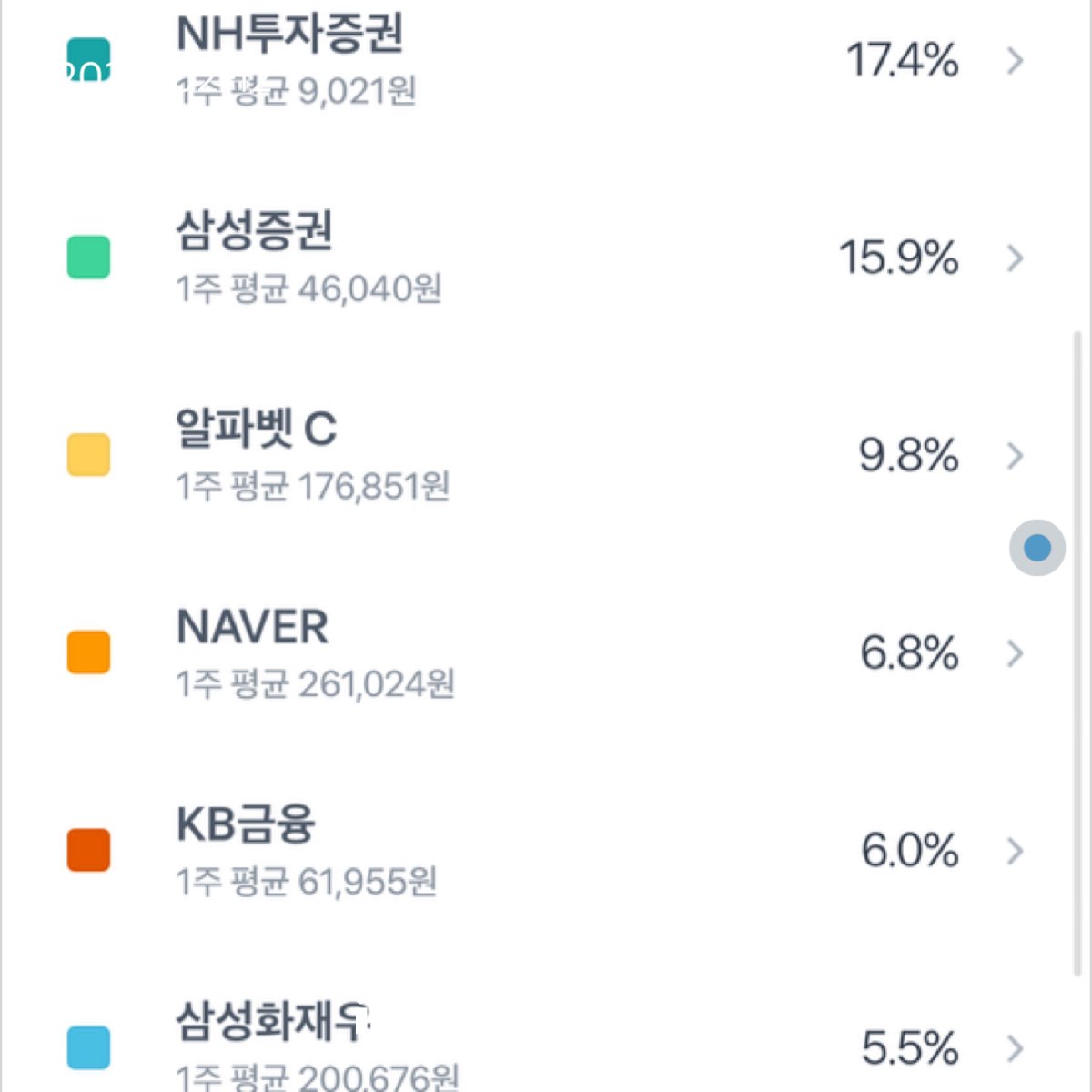Click the orange NAVER color square
This screenshot has height=1092, width=1092.
89,652
